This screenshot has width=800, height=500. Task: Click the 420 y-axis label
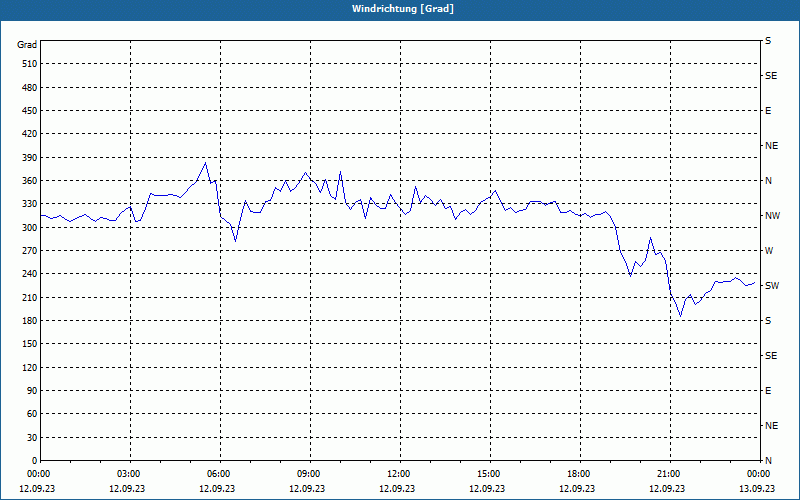coord(29,134)
